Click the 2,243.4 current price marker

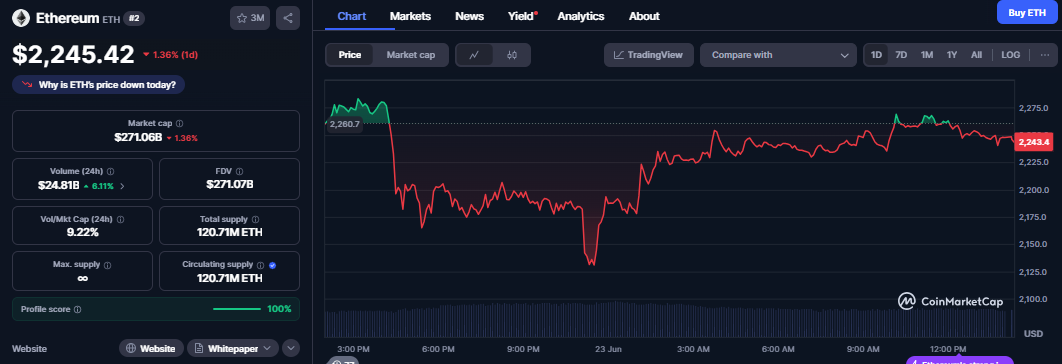tap(1033, 142)
